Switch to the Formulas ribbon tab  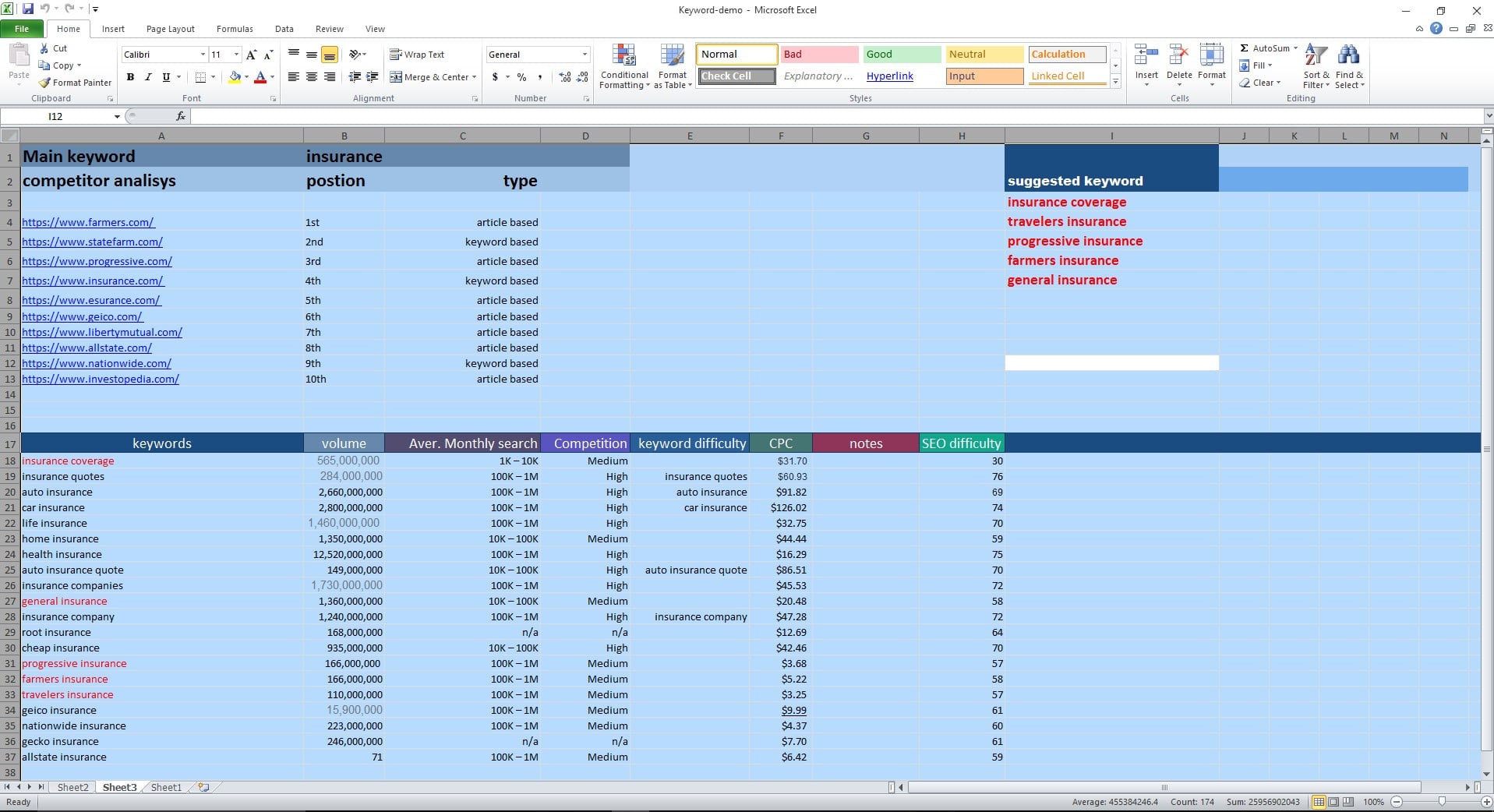234,29
